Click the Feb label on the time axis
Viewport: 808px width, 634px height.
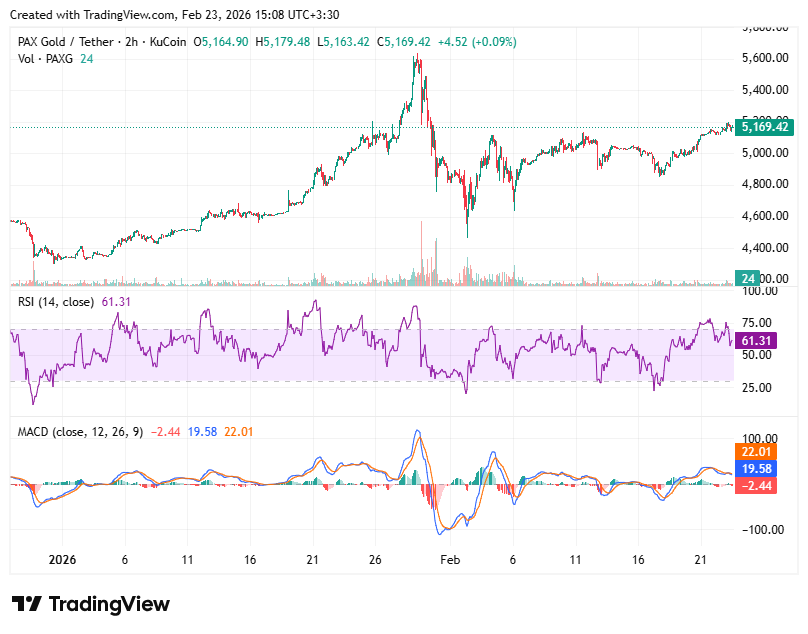click(450, 560)
